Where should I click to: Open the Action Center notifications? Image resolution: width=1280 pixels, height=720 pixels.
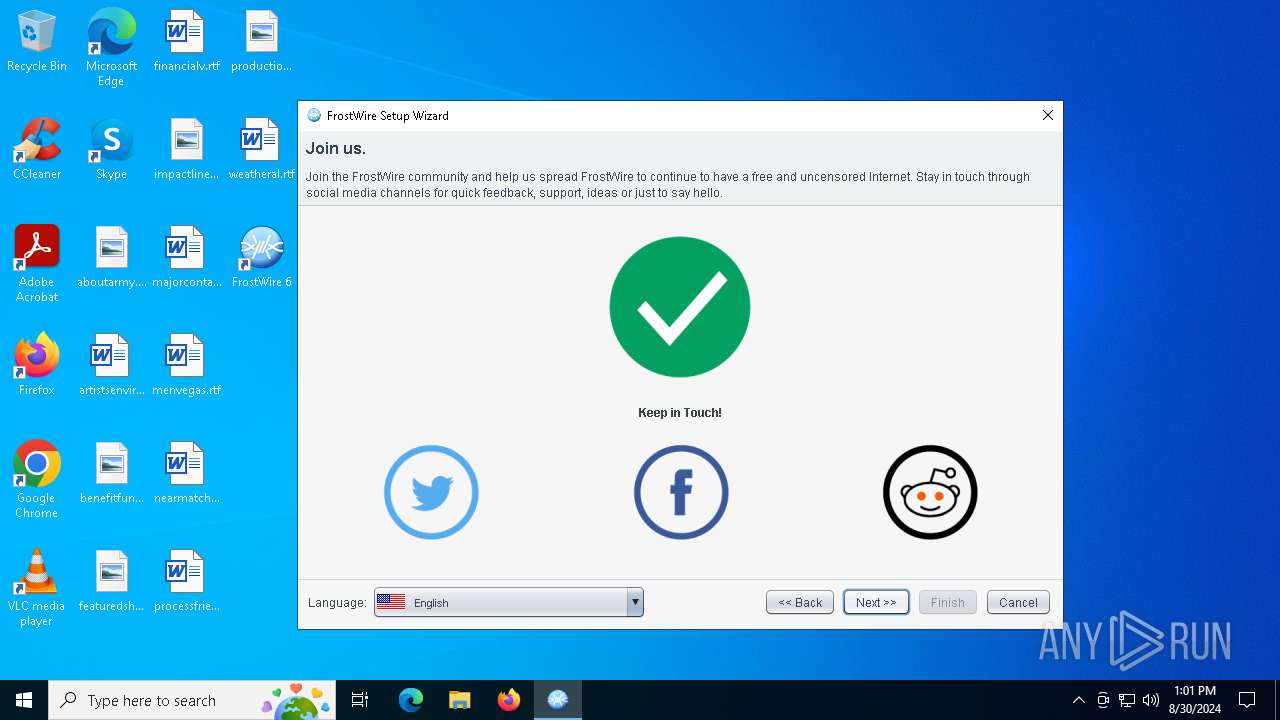click(x=1247, y=700)
